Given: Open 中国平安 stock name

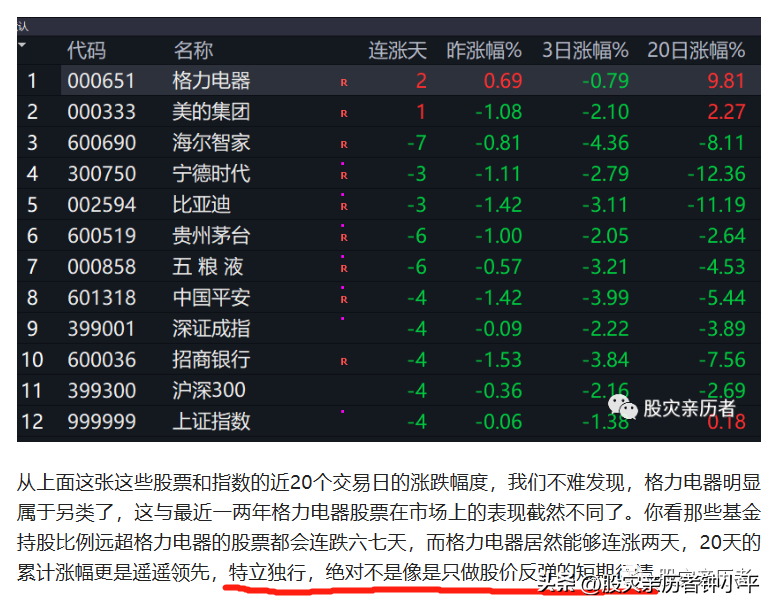Looking at the screenshot, I should click(x=211, y=298).
